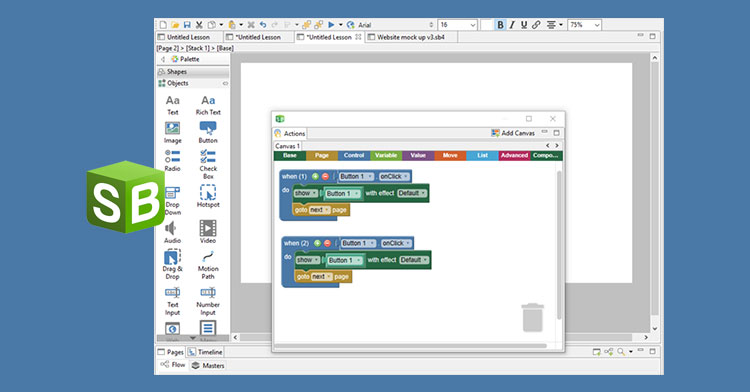
Task: Click the text color swatch box
Action: [486, 25]
